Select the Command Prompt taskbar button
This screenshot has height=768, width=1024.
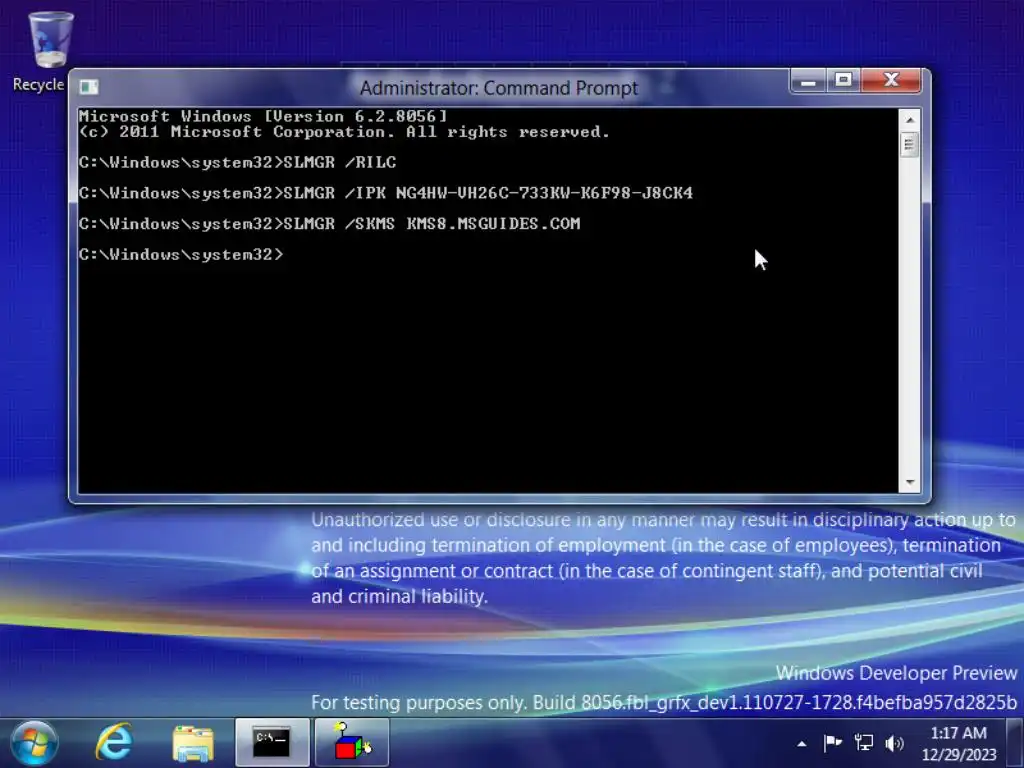pos(272,743)
